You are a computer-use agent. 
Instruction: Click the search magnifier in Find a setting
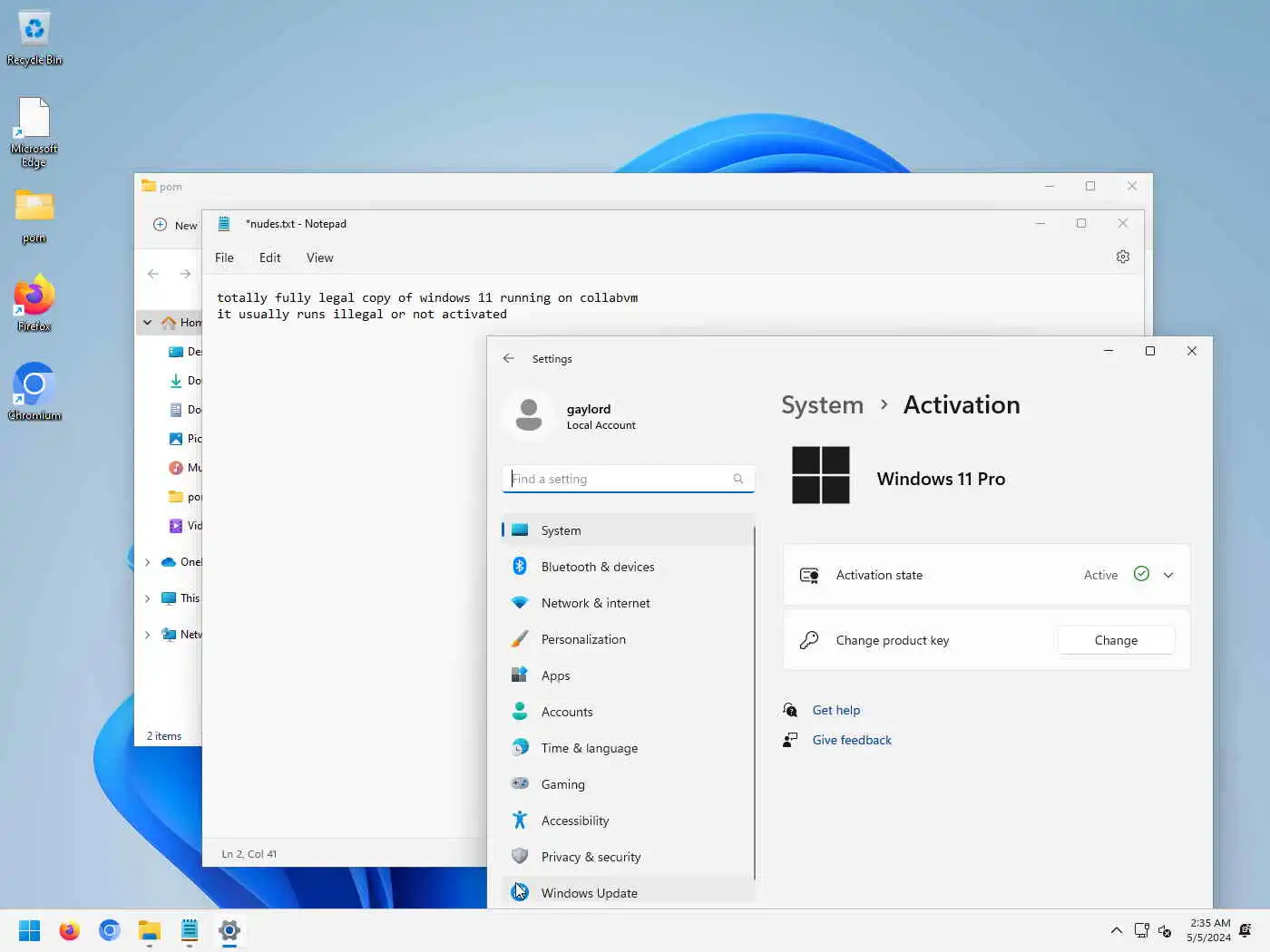[x=738, y=479]
